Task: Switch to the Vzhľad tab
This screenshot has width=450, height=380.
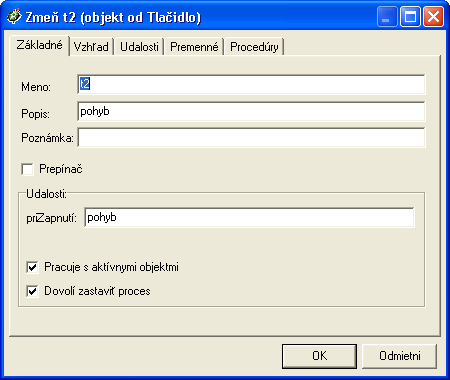Action: (91, 47)
